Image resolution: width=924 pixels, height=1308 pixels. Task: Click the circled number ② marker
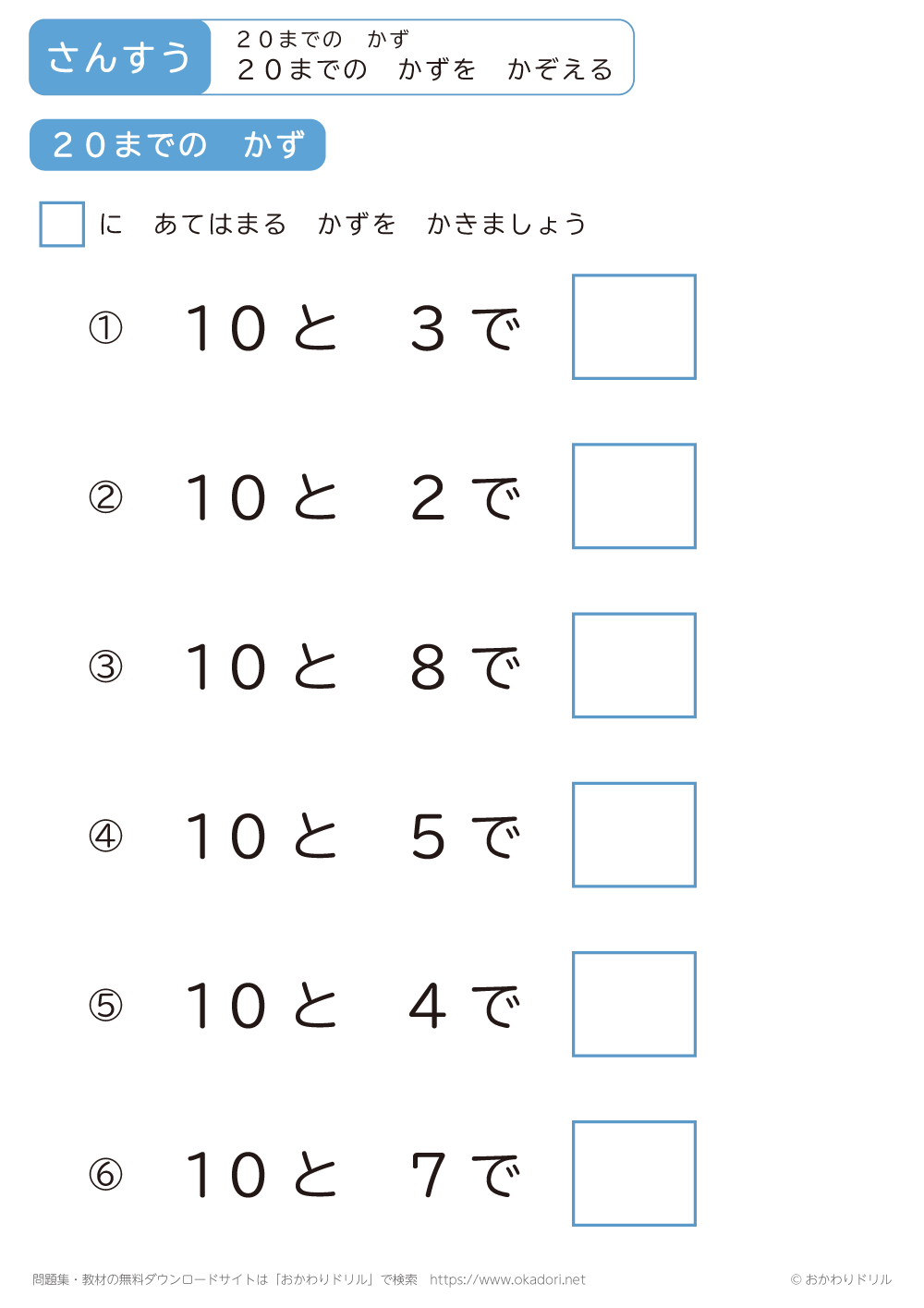click(105, 497)
